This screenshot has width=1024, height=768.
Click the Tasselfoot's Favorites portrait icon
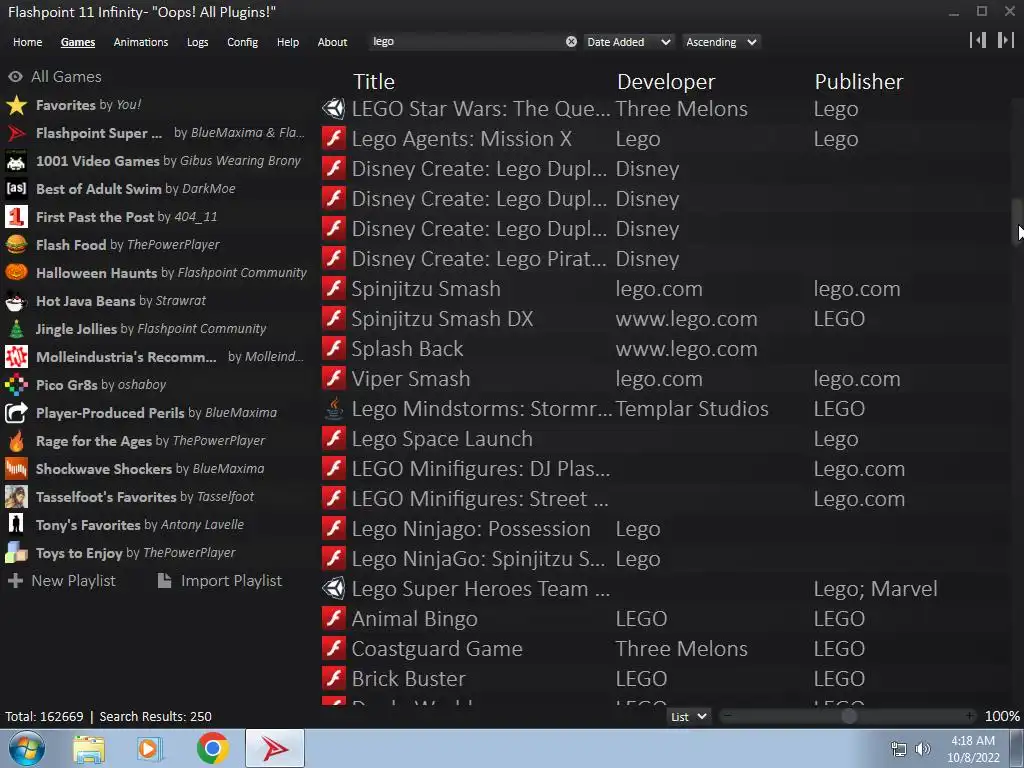16,497
